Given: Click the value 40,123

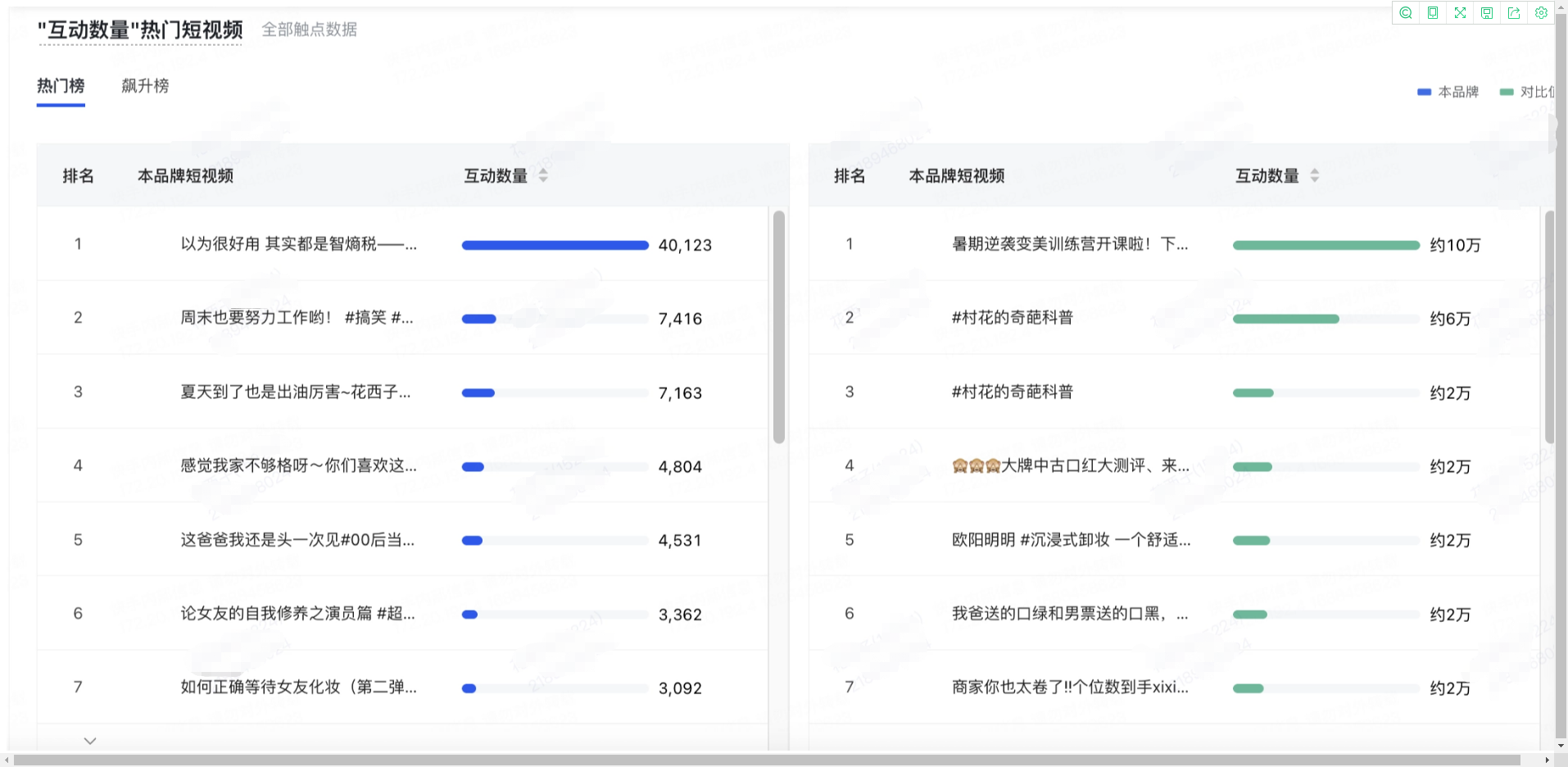Looking at the screenshot, I should tap(685, 245).
